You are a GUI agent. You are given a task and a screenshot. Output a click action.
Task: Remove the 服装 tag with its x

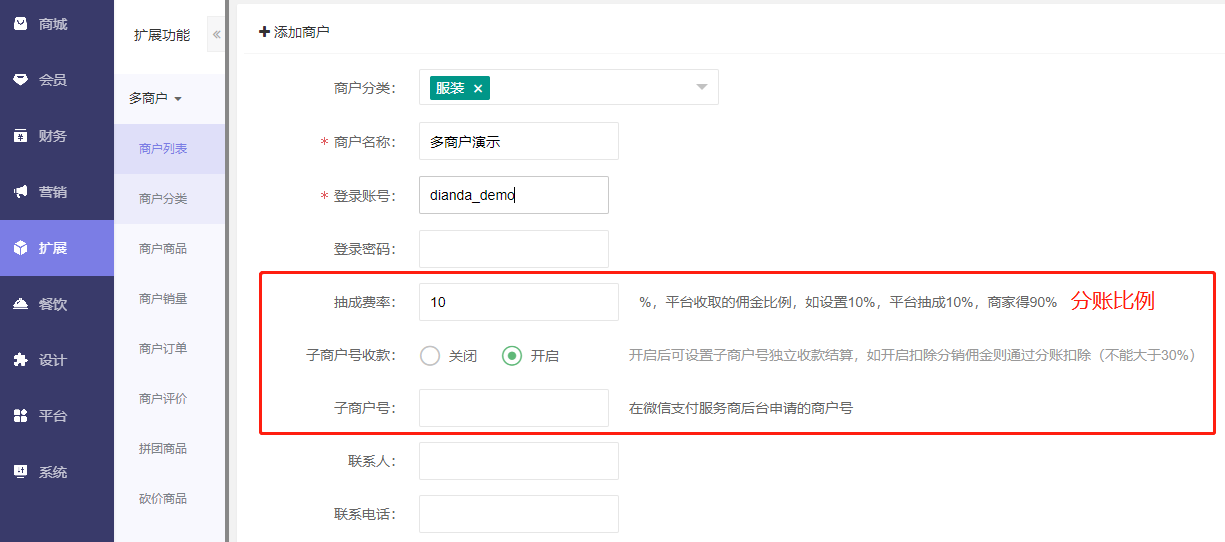[x=478, y=88]
